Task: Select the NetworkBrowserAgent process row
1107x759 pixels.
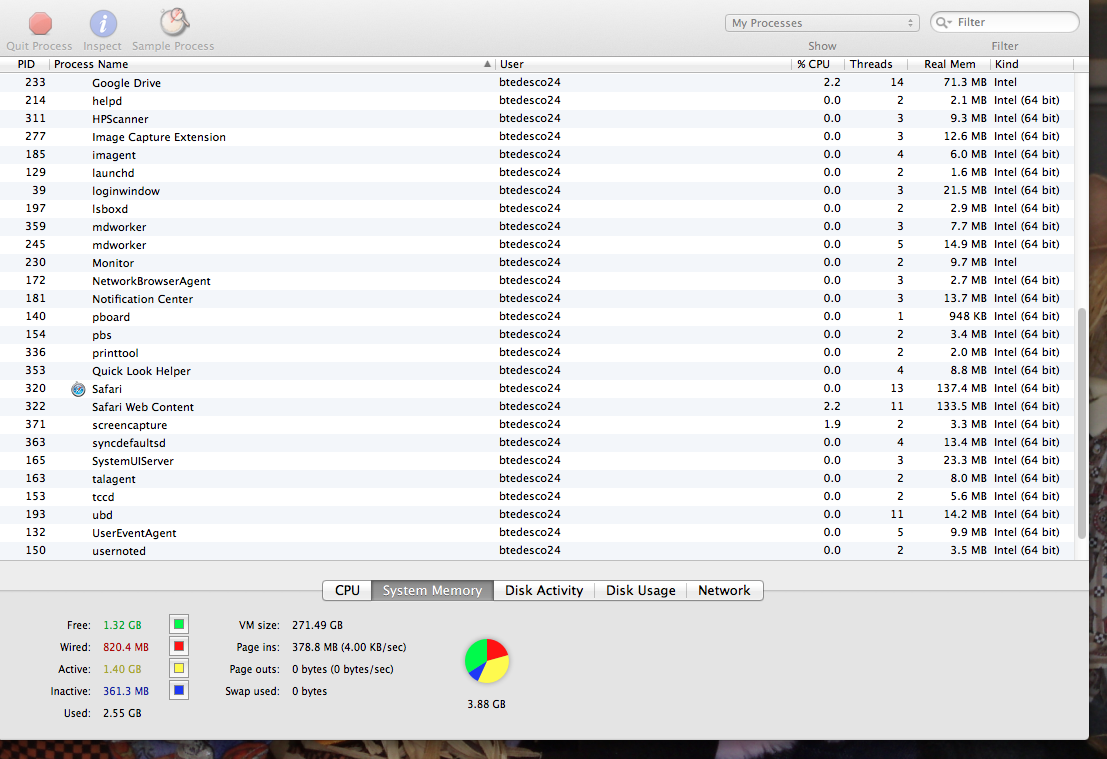Action: (537, 280)
